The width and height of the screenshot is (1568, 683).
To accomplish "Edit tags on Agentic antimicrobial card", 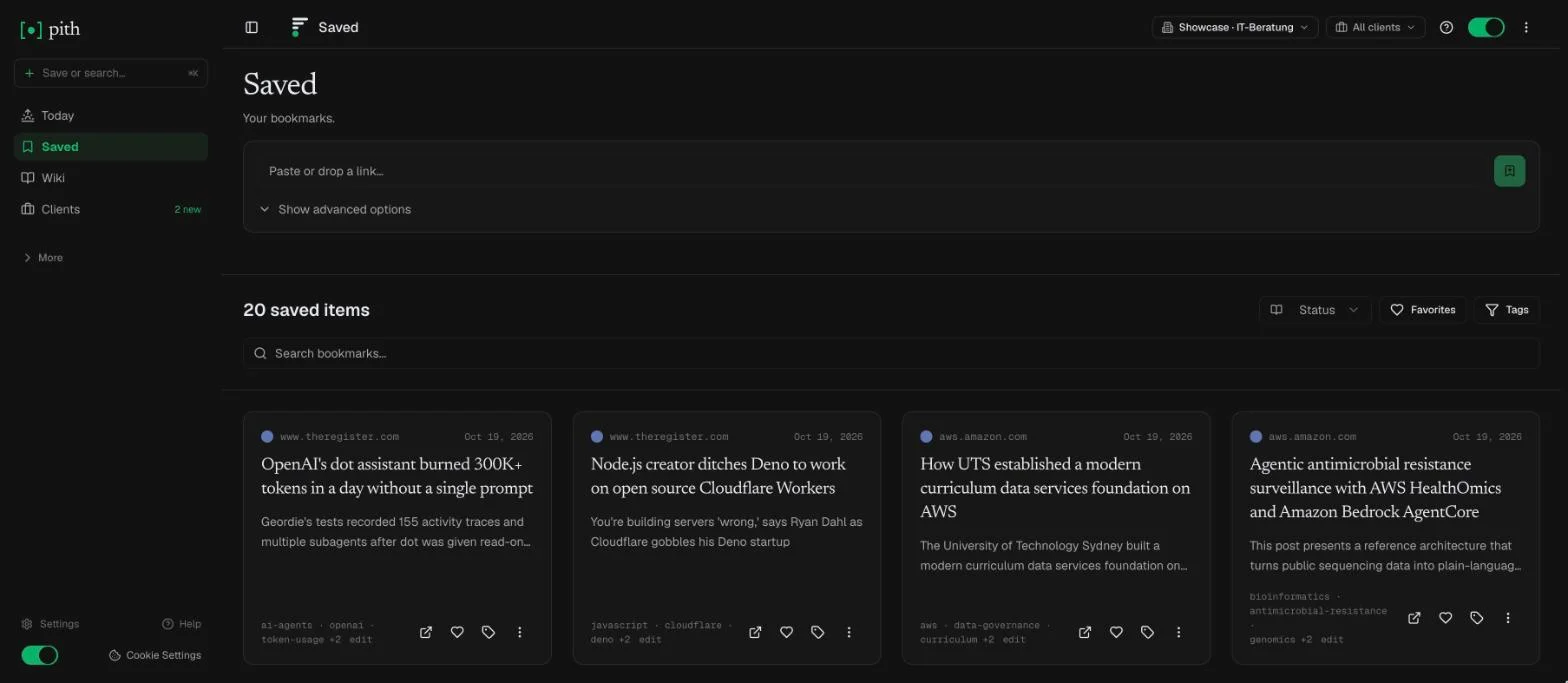I will (x=1332, y=639).
